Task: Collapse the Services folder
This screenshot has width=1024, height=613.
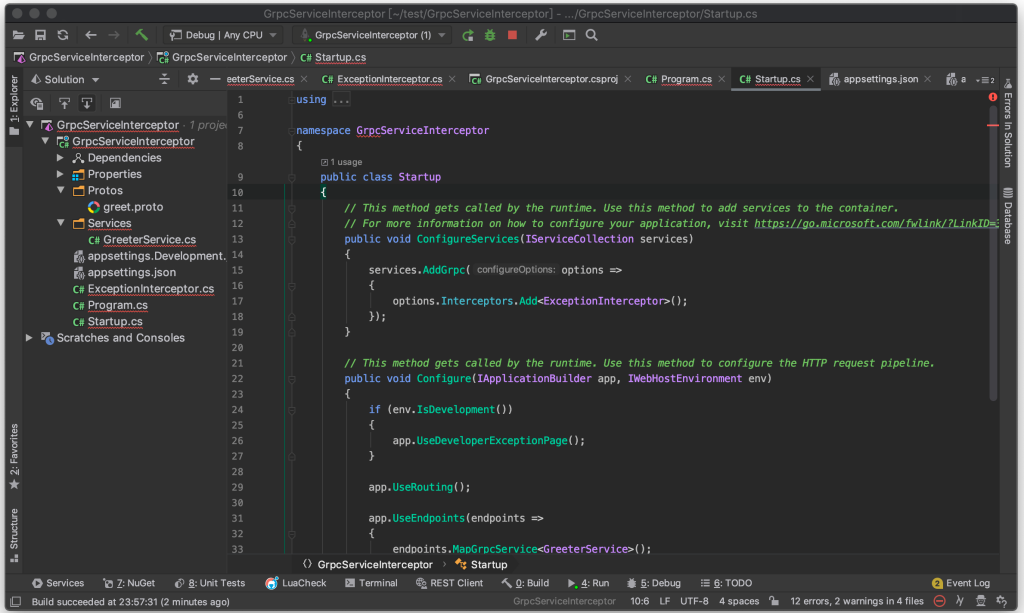Action: pyautogui.click(x=61, y=223)
